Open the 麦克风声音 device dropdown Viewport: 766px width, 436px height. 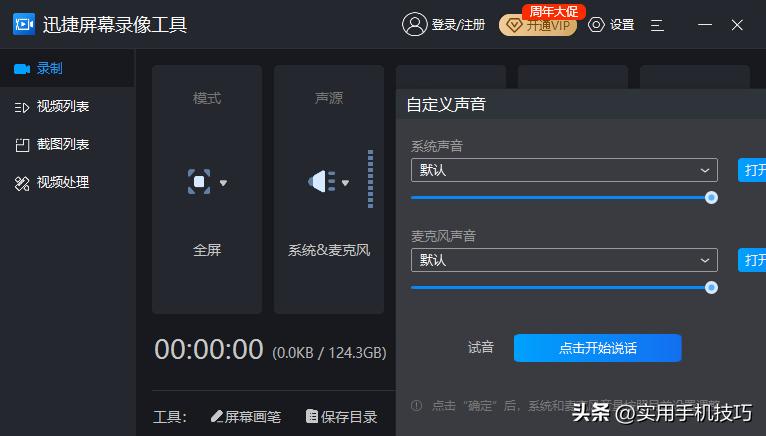click(x=564, y=260)
